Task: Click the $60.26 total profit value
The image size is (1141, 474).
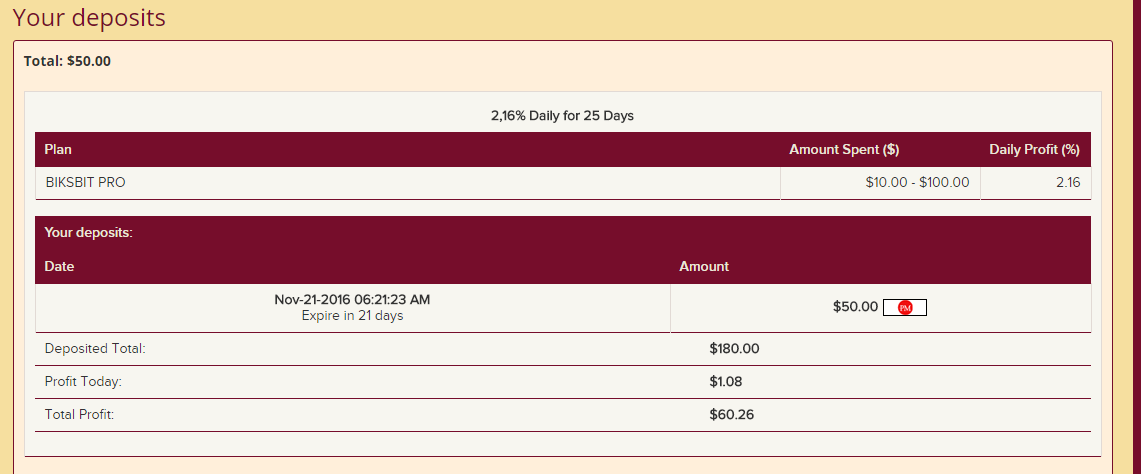Action: 730,414
